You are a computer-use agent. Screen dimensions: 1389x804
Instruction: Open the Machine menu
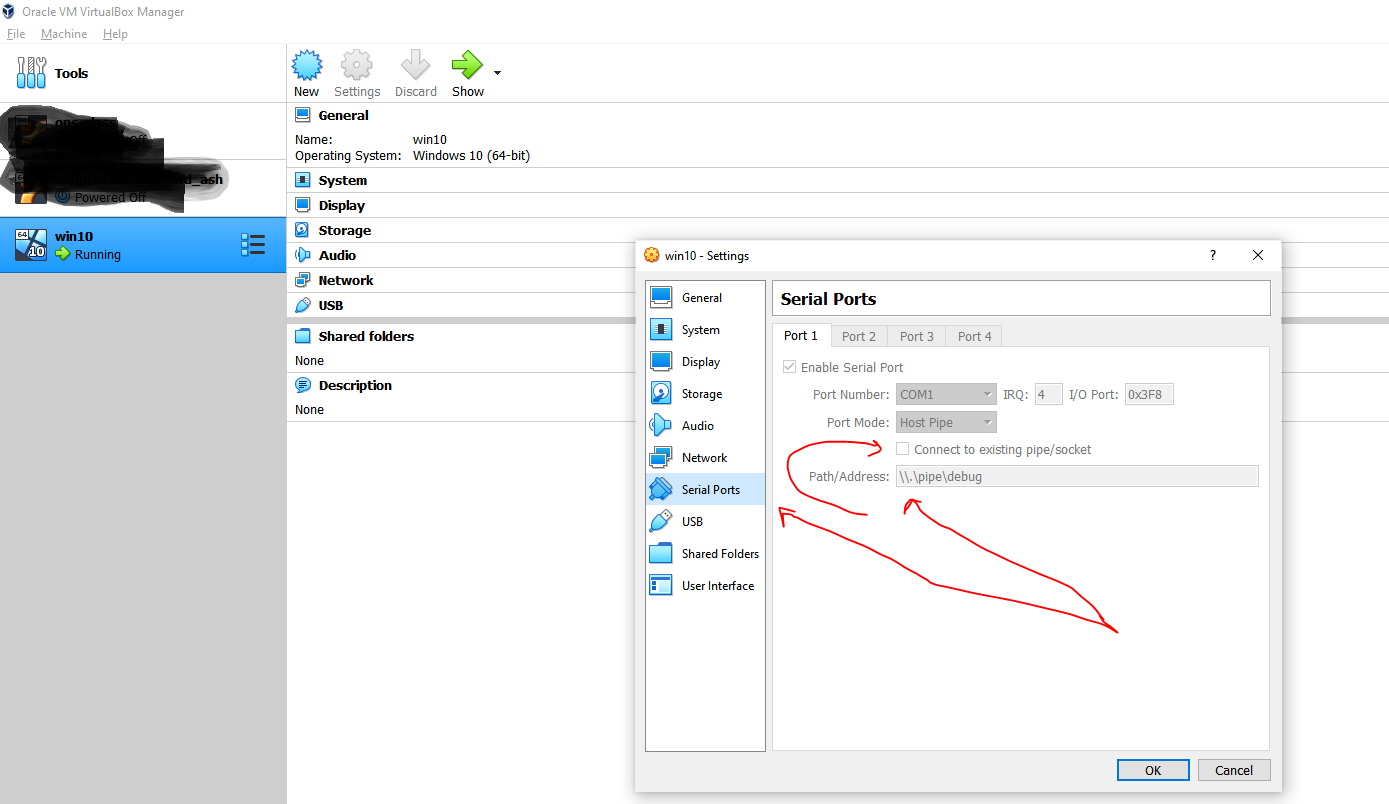pyautogui.click(x=64, y=33)
